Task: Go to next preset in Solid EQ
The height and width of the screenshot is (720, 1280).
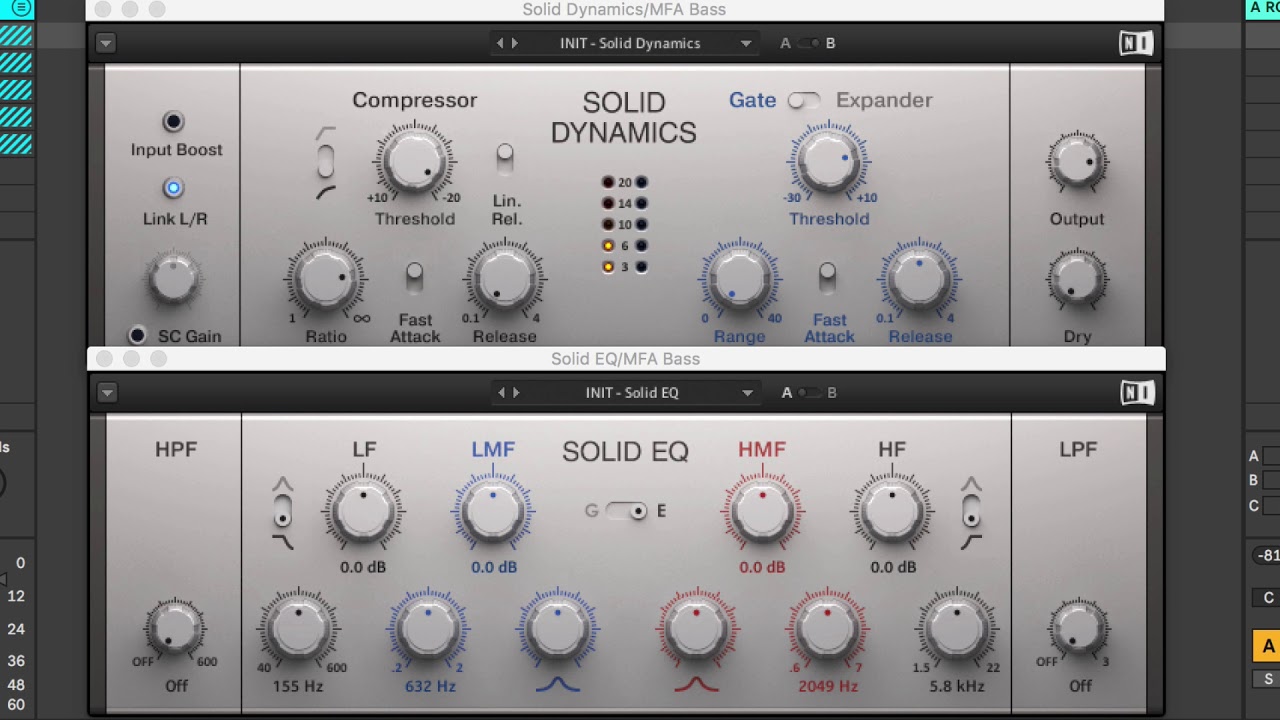Action: [516, 393]
